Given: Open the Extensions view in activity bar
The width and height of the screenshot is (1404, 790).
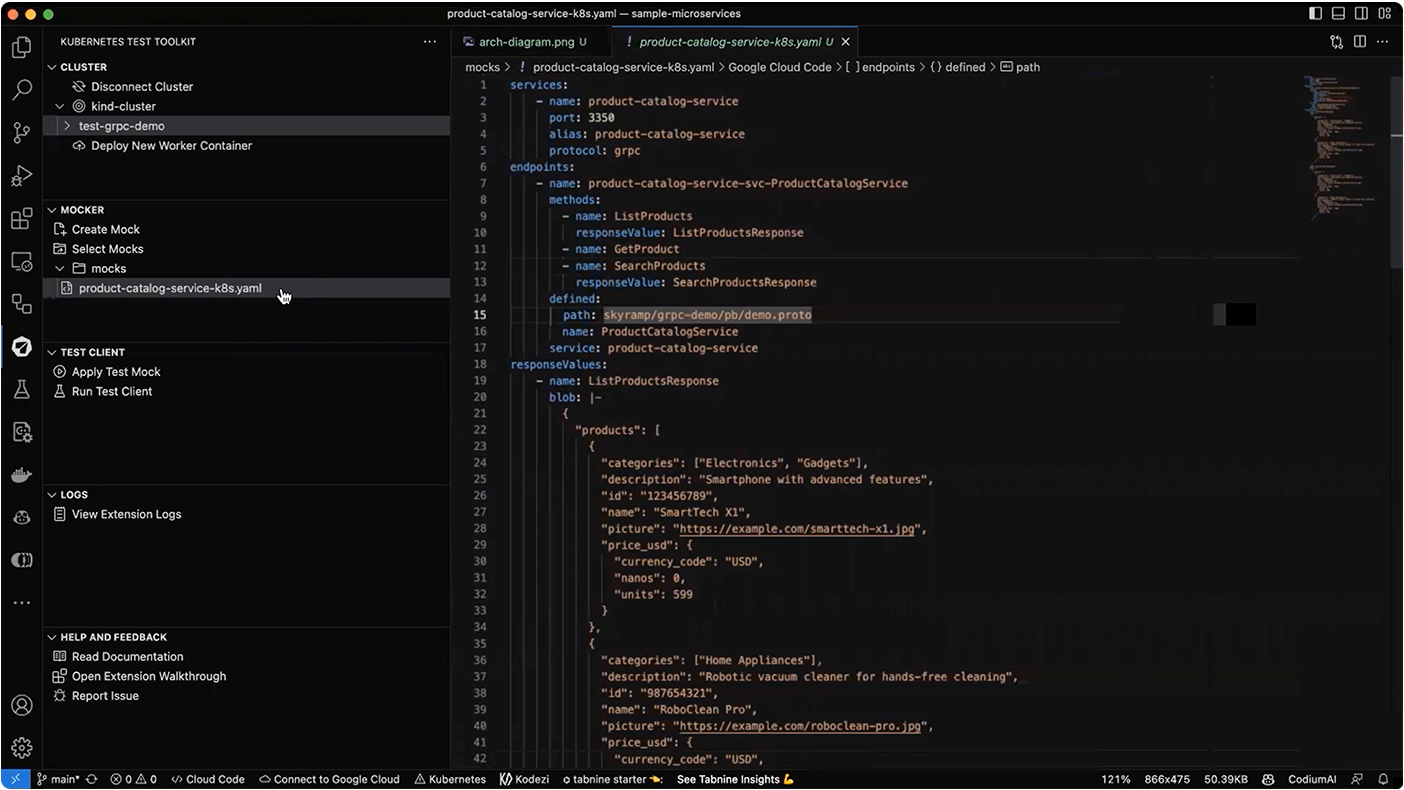Looking at the screenshot, I should (x=22, y=218).
